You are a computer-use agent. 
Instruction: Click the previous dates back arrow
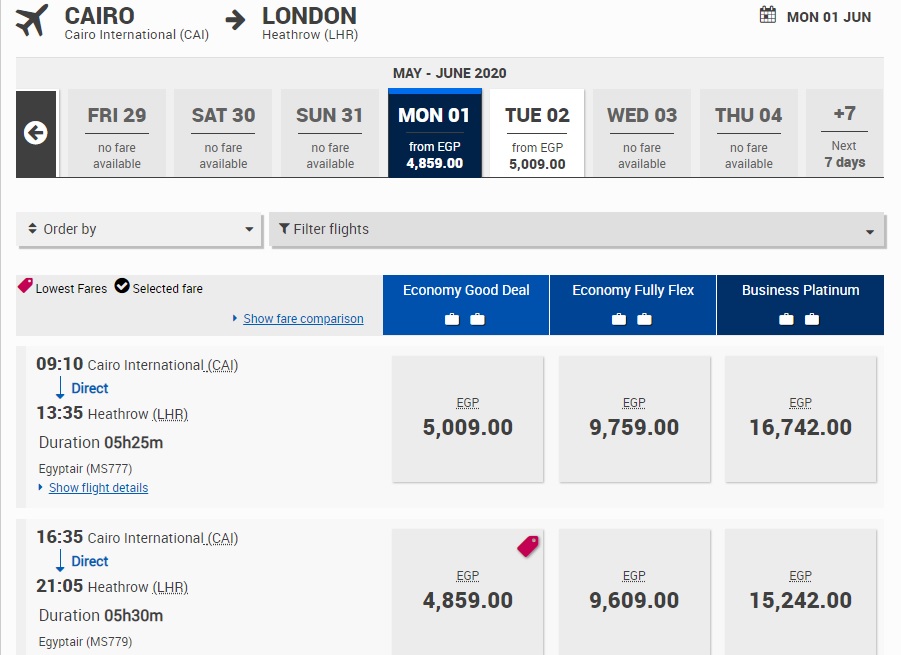point(36,133)
